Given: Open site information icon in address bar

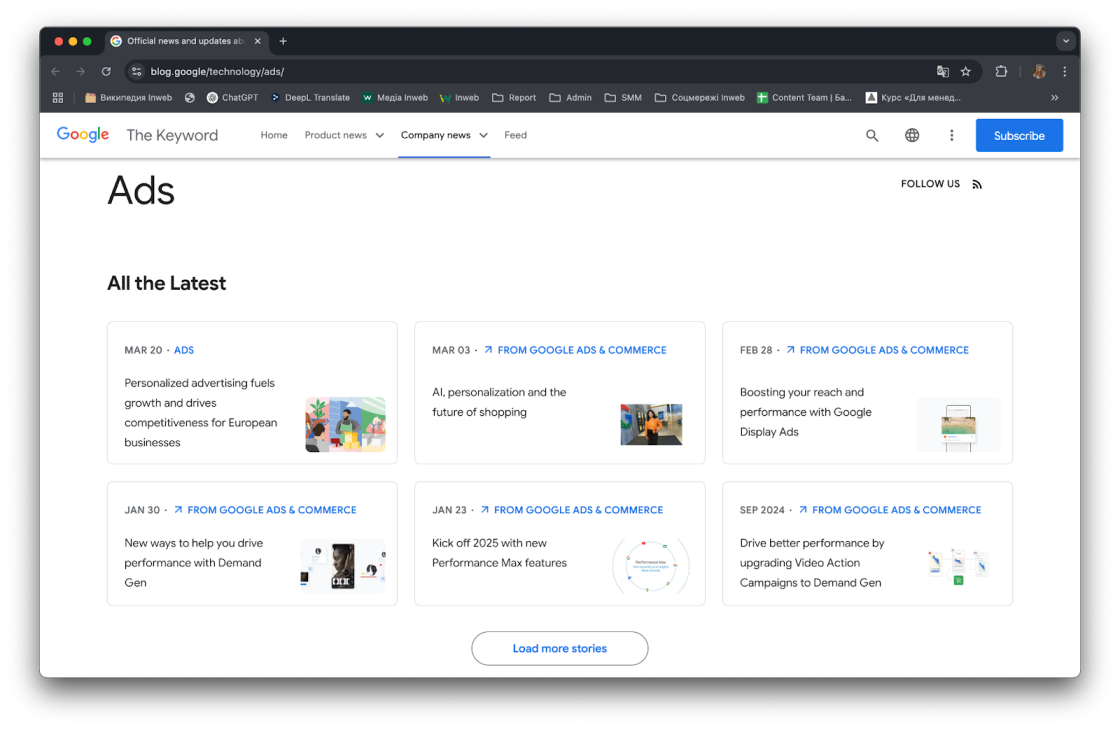Looking at the screenshot, I should (136, 71).
